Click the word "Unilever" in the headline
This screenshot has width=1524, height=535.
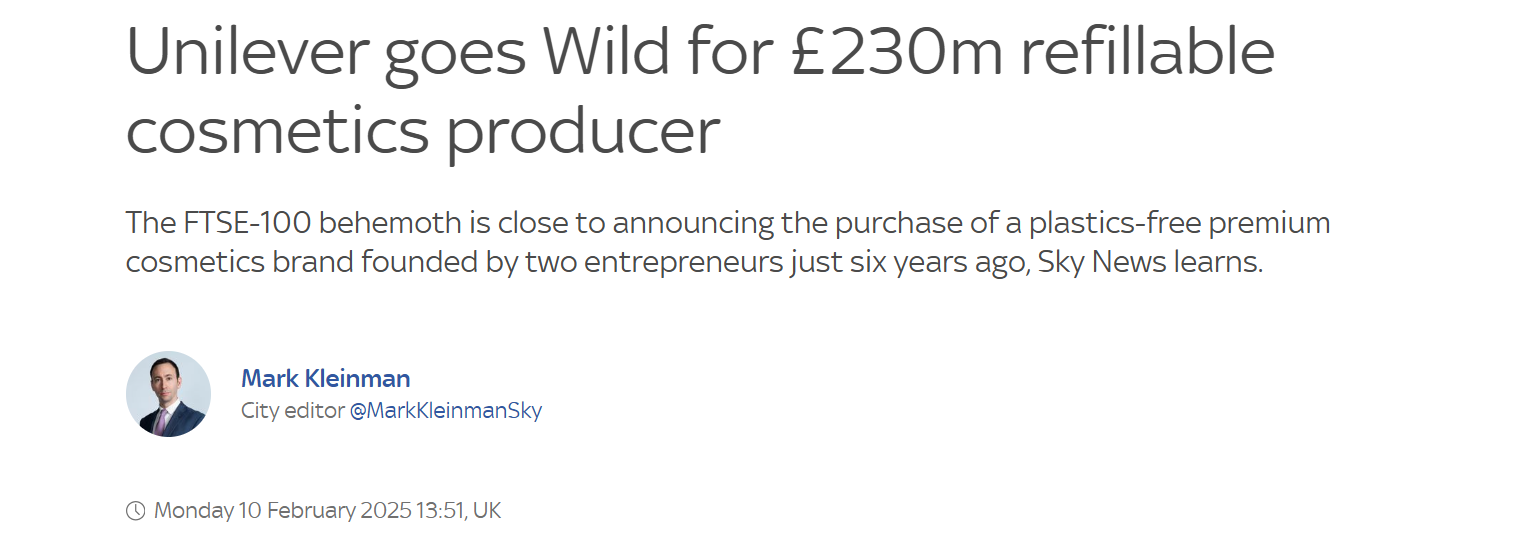tap(247, 55)
